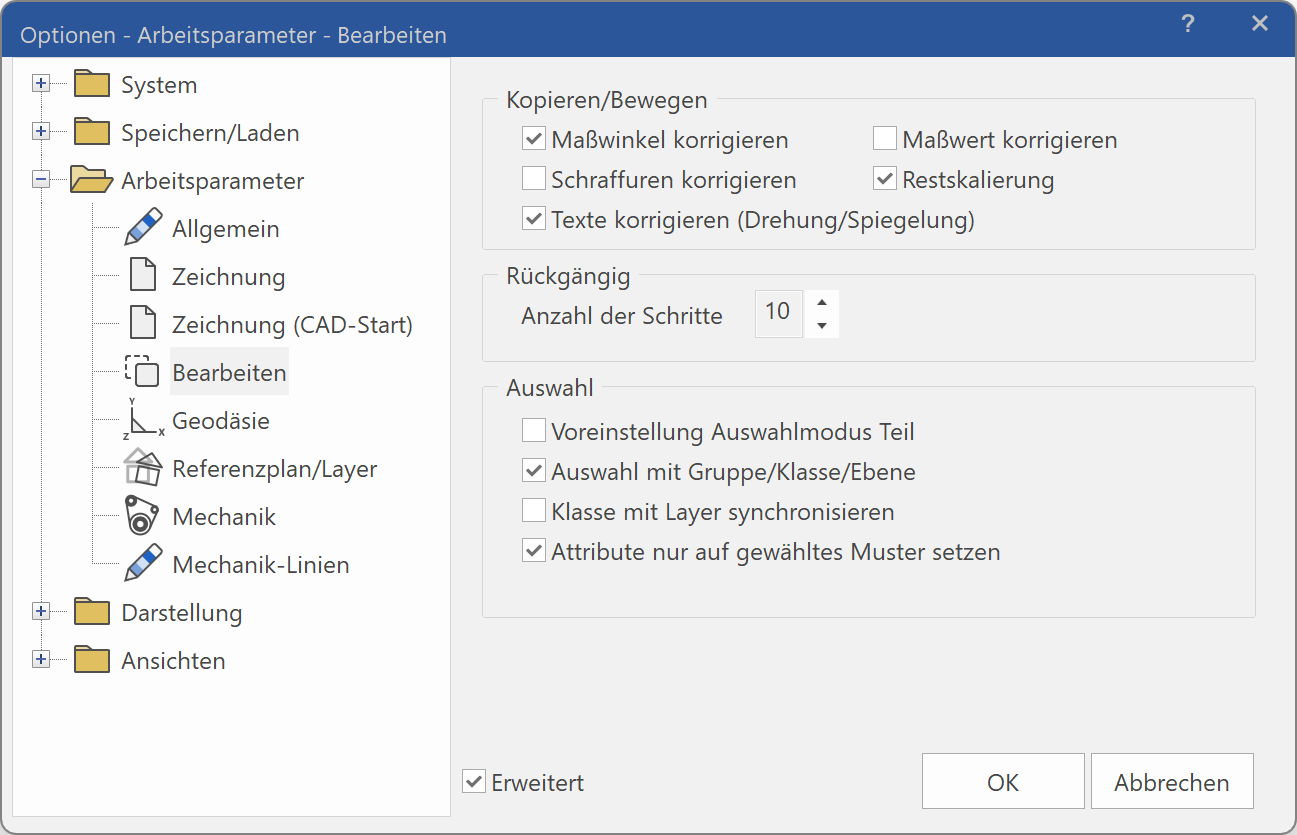Screen dimensions: 1297x835
Task: Expand the System folder
Action: click(x=41, y=84)
